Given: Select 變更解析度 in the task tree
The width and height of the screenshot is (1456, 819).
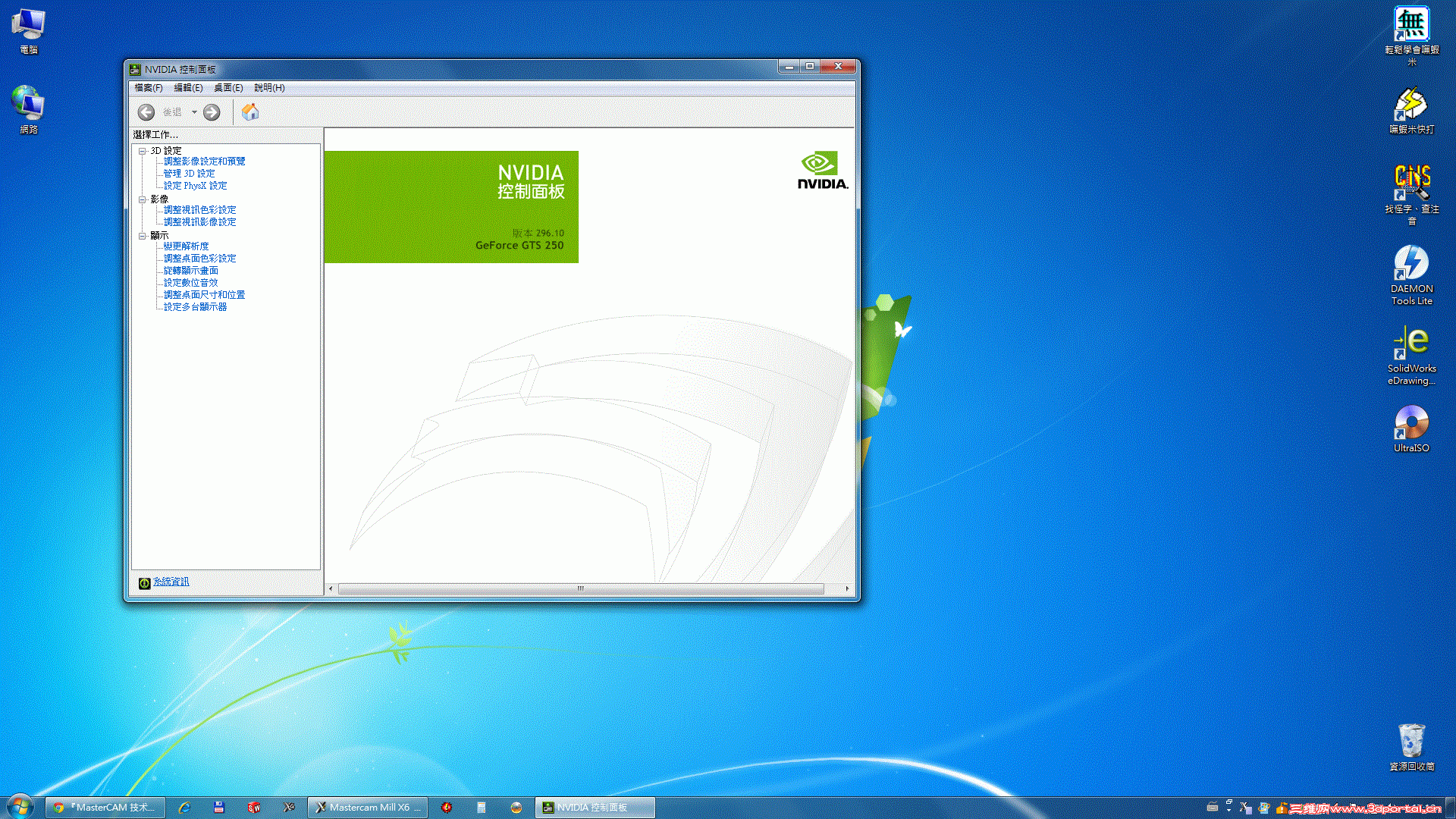Looking at the screenshot, I should click(186, 246).
